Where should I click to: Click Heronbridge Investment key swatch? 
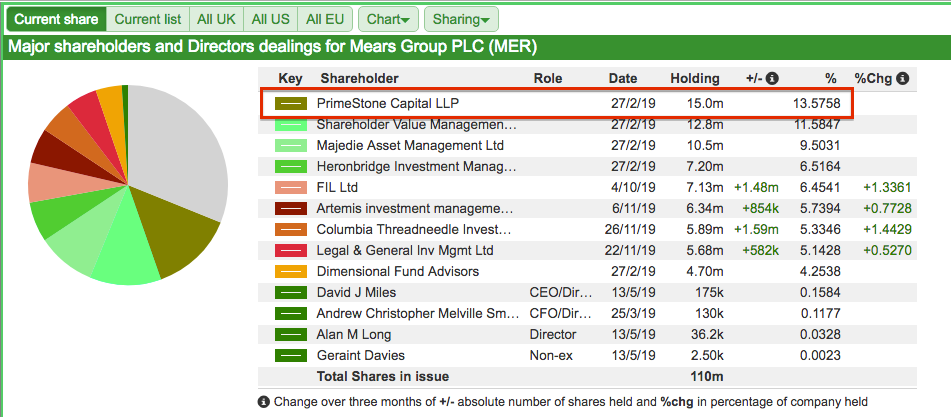(291, 167)
